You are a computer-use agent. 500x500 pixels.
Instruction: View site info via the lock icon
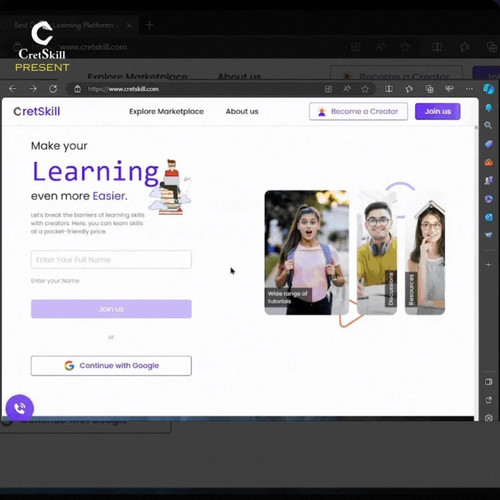(x=77, y=89)
